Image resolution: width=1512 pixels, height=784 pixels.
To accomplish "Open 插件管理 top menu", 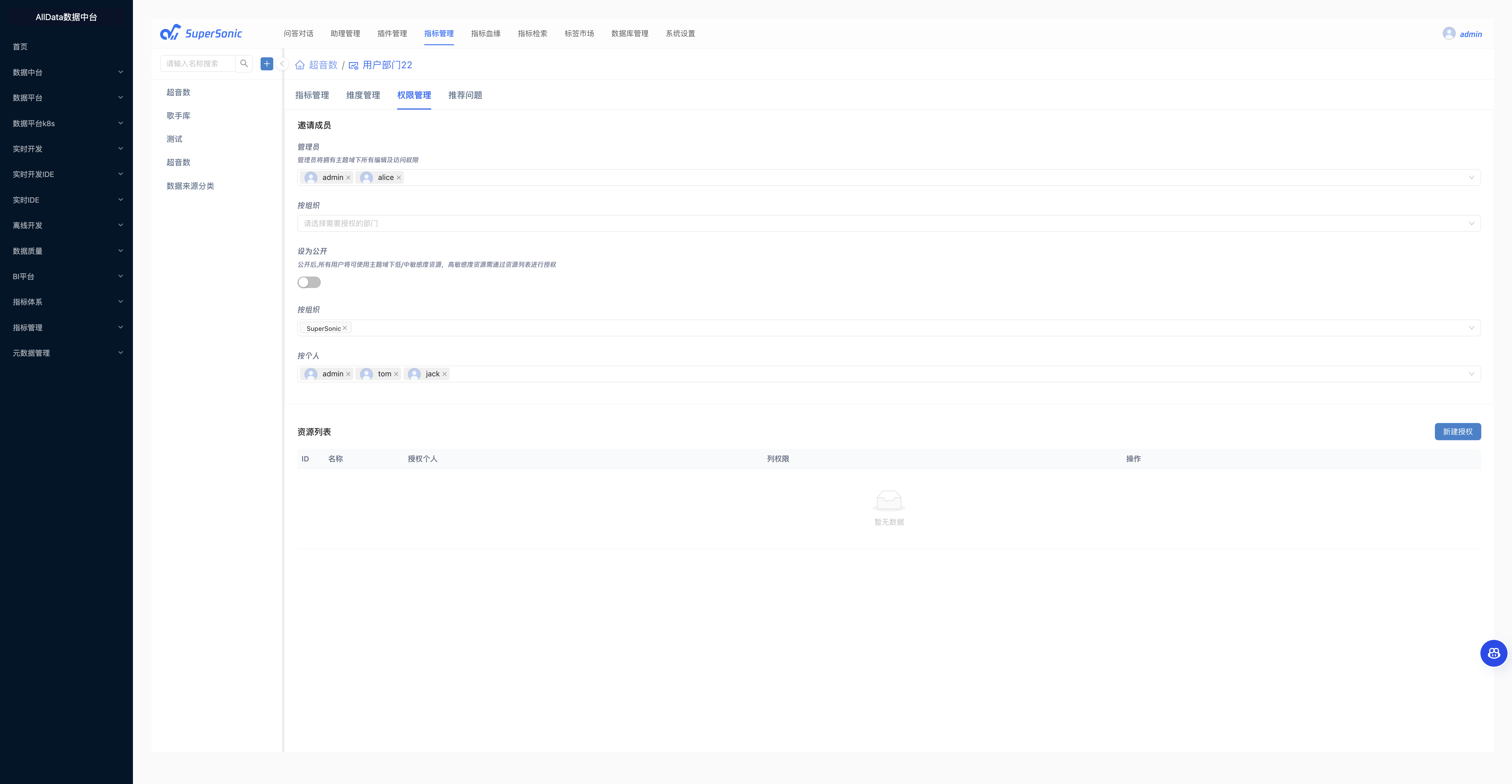I will [x=392, y=33].
